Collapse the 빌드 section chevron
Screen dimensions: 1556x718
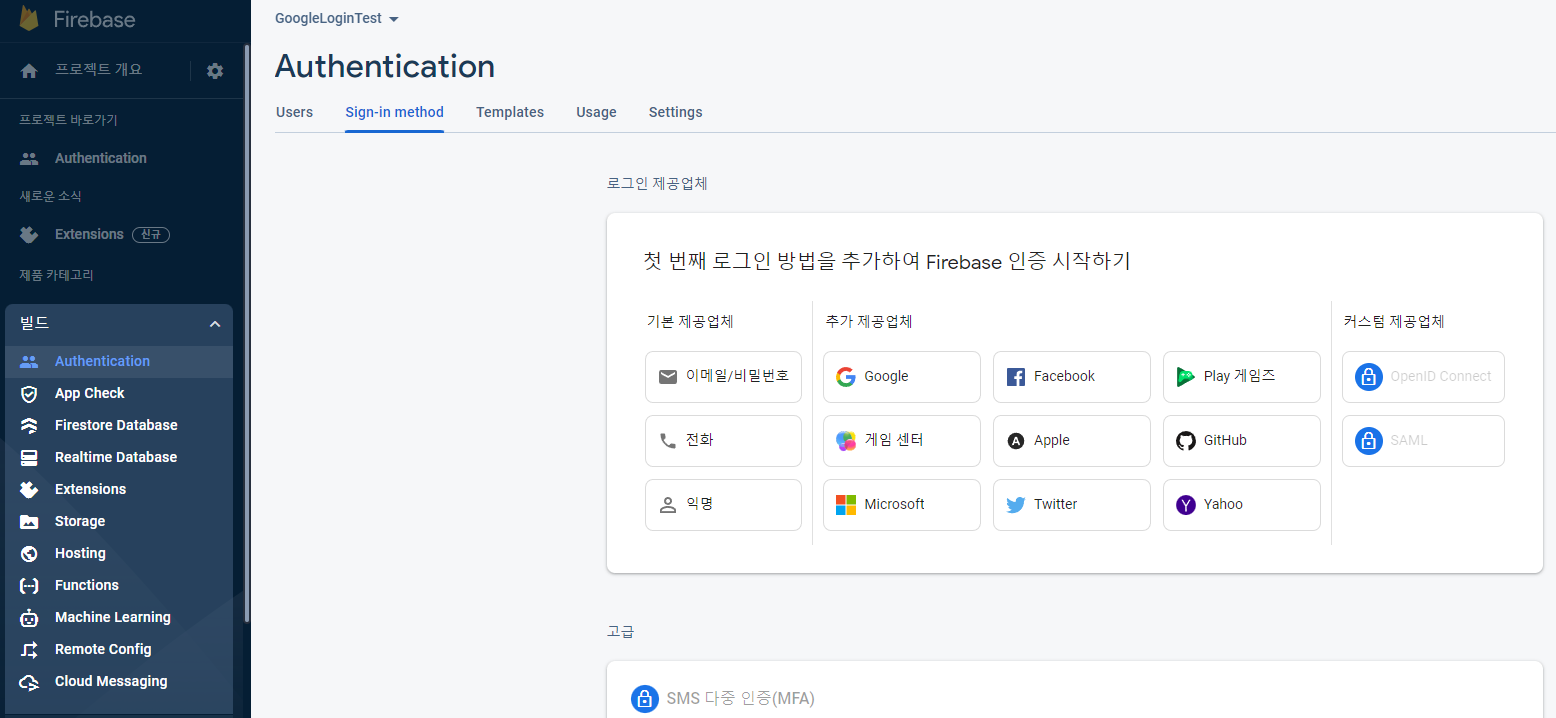point(215,324)
